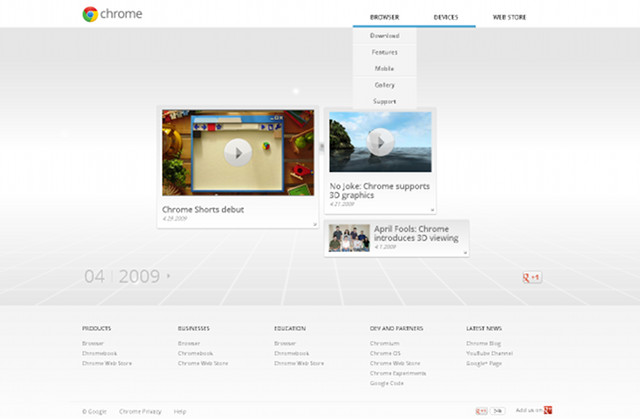
Task: Open Chromebook under the Products footer column
Action: point(99,353)
